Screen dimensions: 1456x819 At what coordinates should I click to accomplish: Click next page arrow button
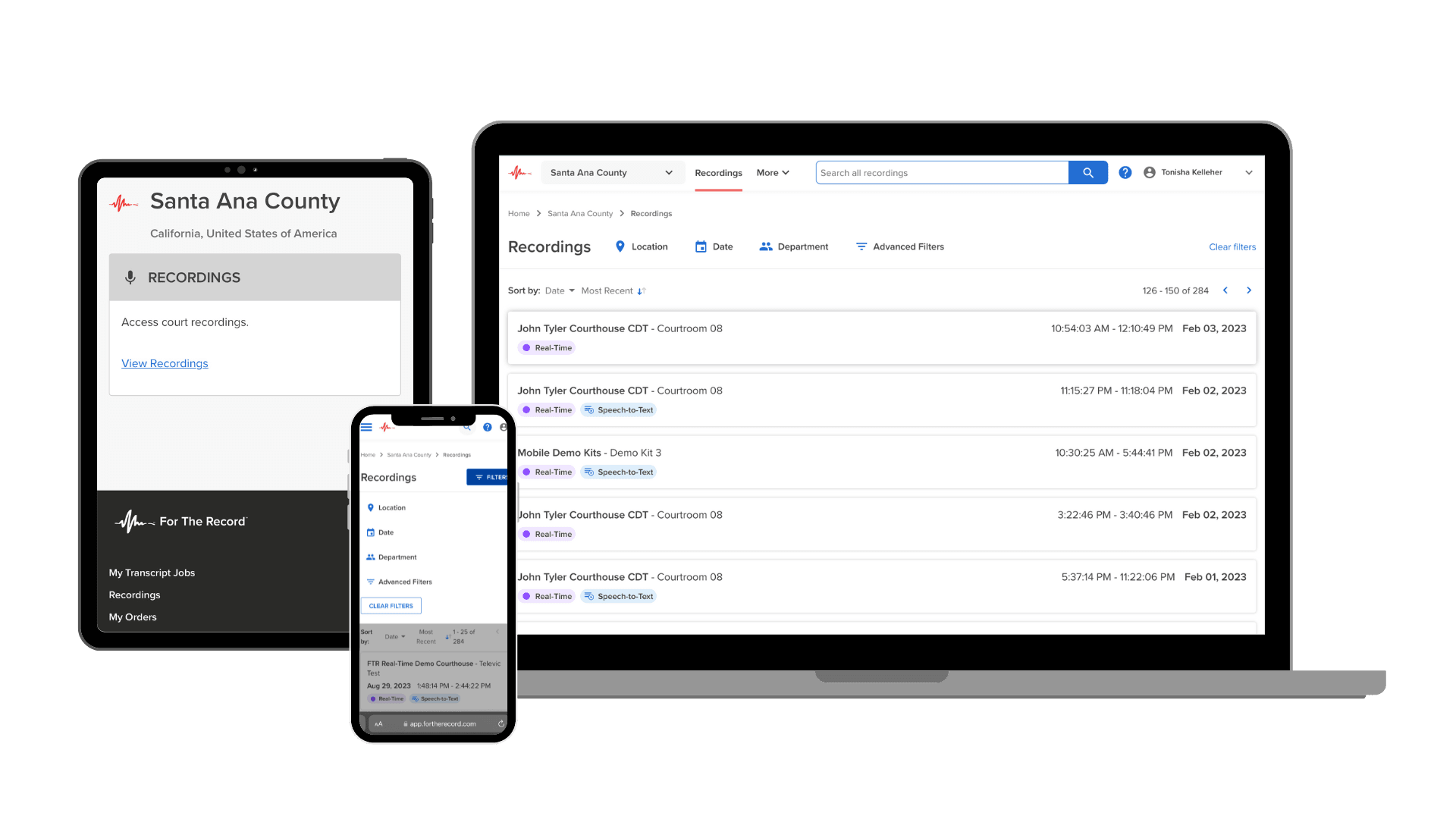(1249, 290)
